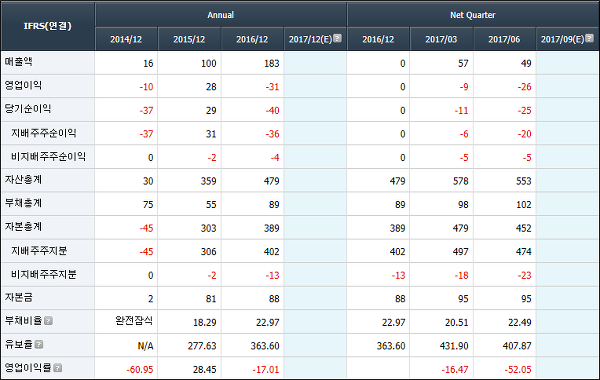
Task: Click the annual 2014/12 column header
Action: [x=126, y=39]
